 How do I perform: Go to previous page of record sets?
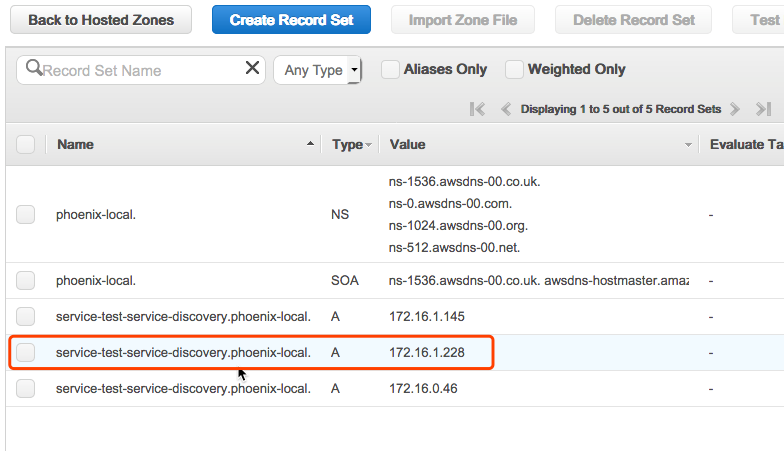click(506, 109)
